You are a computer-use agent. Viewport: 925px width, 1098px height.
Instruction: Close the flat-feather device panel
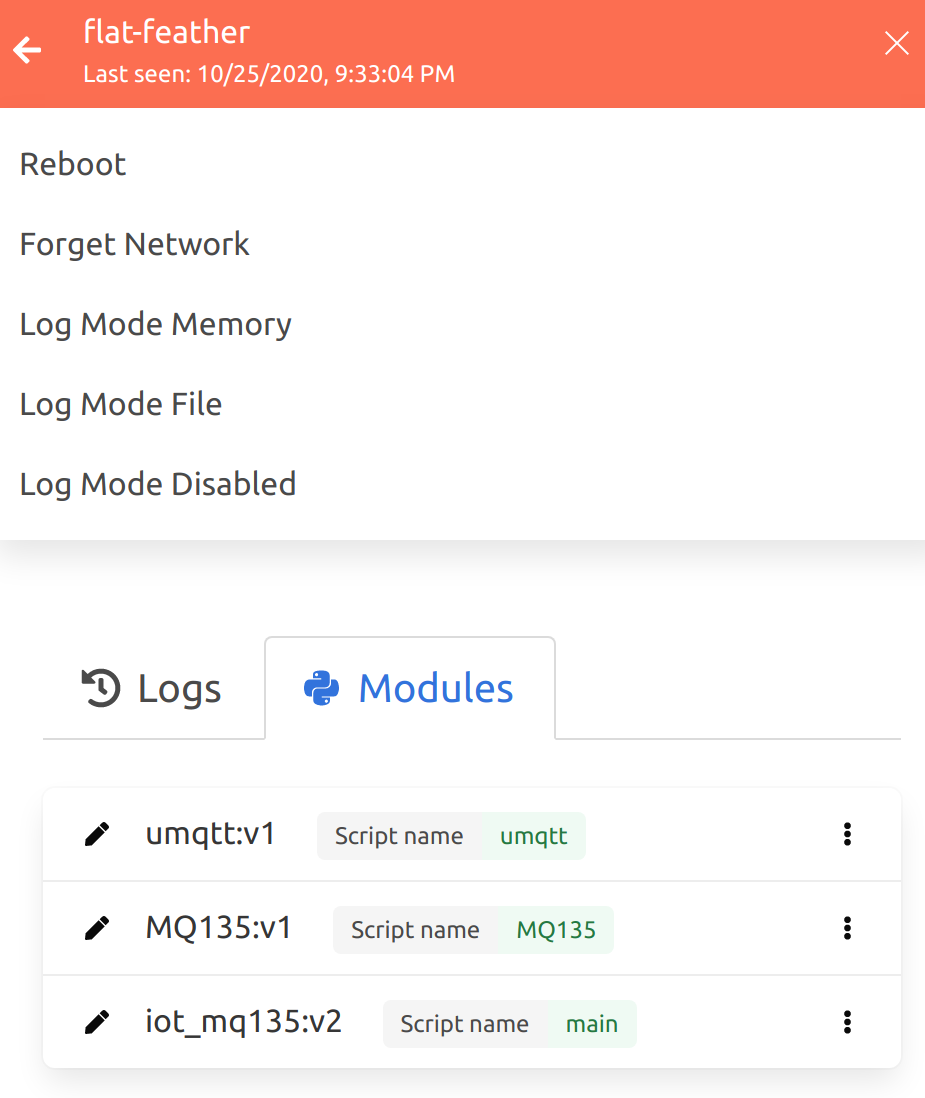tap(896, 43)
